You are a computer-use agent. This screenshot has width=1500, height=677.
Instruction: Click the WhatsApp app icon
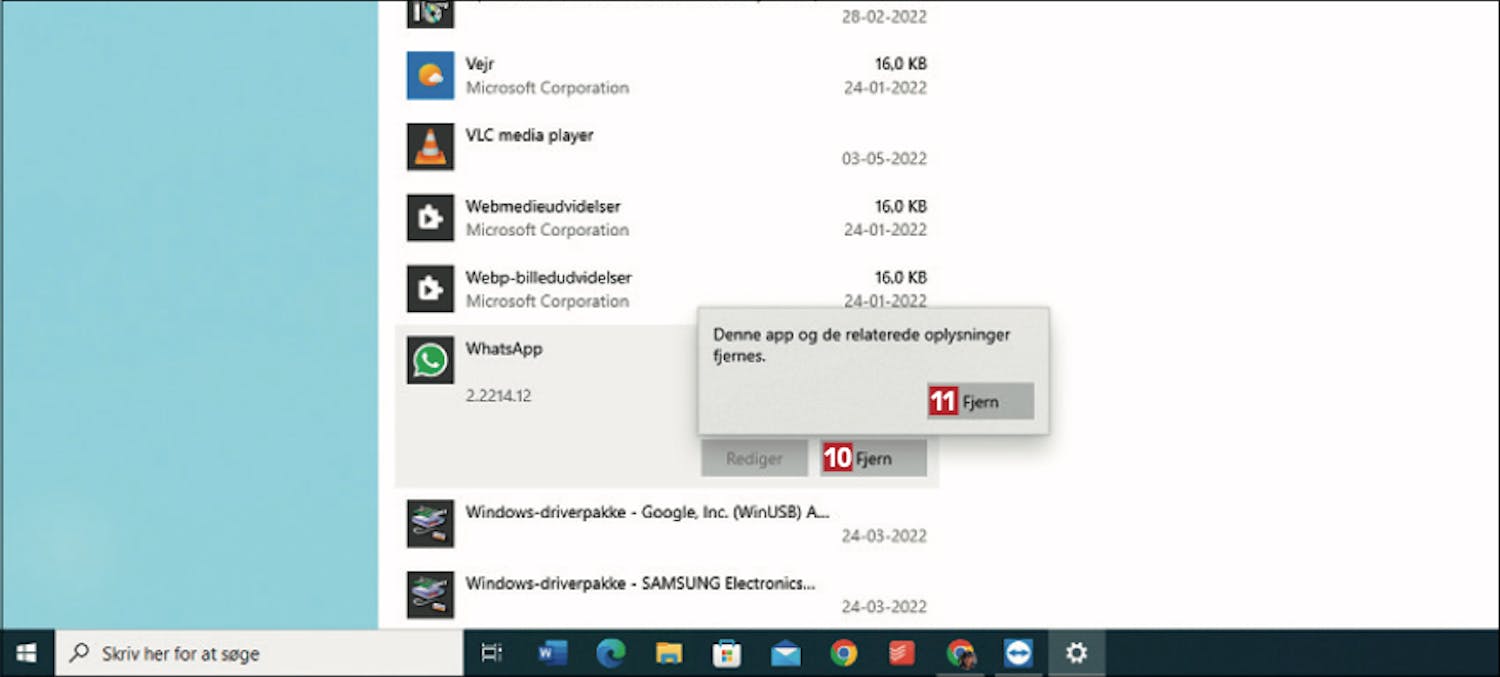click(430, 360)
